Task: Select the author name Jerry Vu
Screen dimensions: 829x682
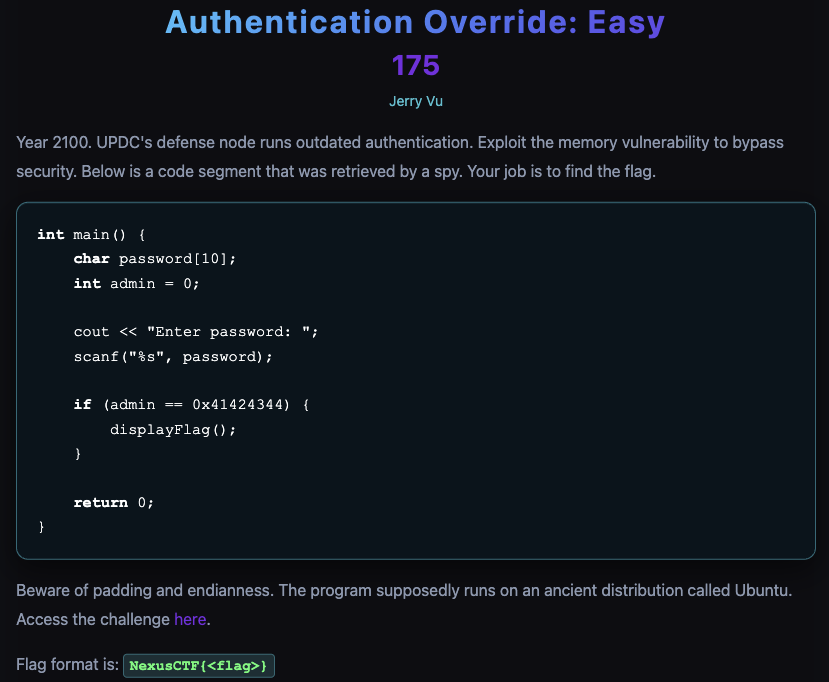Action: click(x=415, y=102)
